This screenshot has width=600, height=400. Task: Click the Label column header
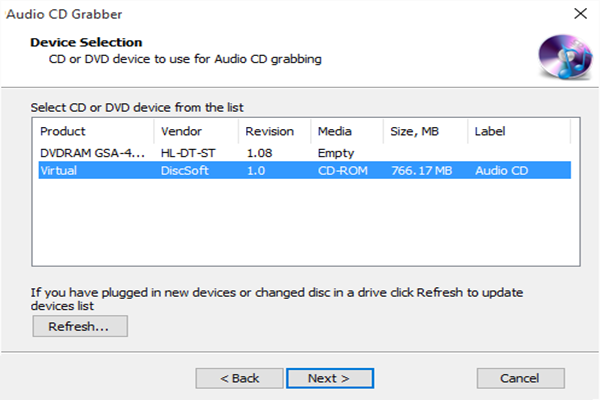pos(519,131)
